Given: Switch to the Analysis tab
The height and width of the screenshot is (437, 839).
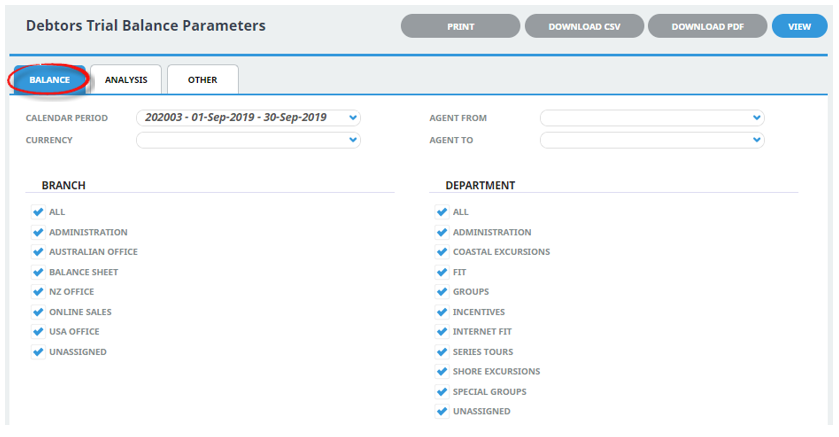Looking at the screenshot, I should [x=126, y=80].
